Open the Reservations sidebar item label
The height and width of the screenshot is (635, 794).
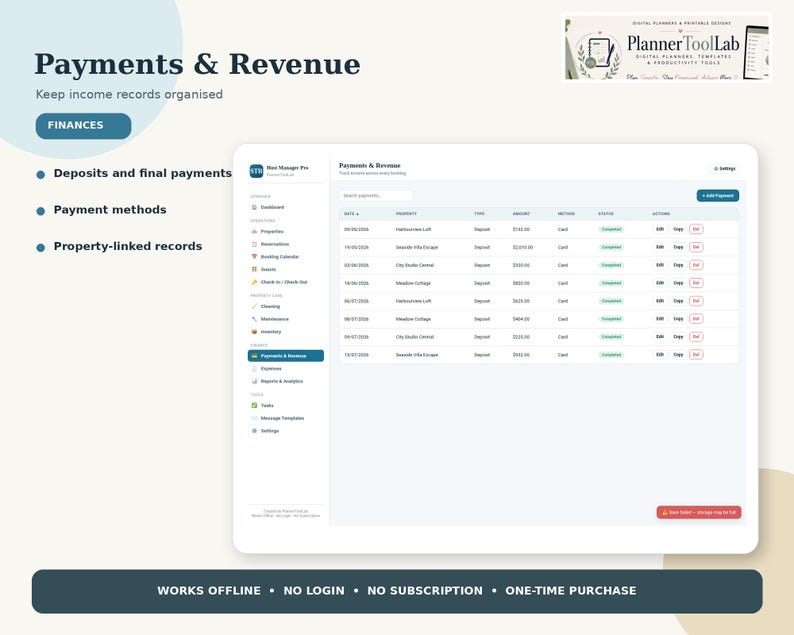274,244
